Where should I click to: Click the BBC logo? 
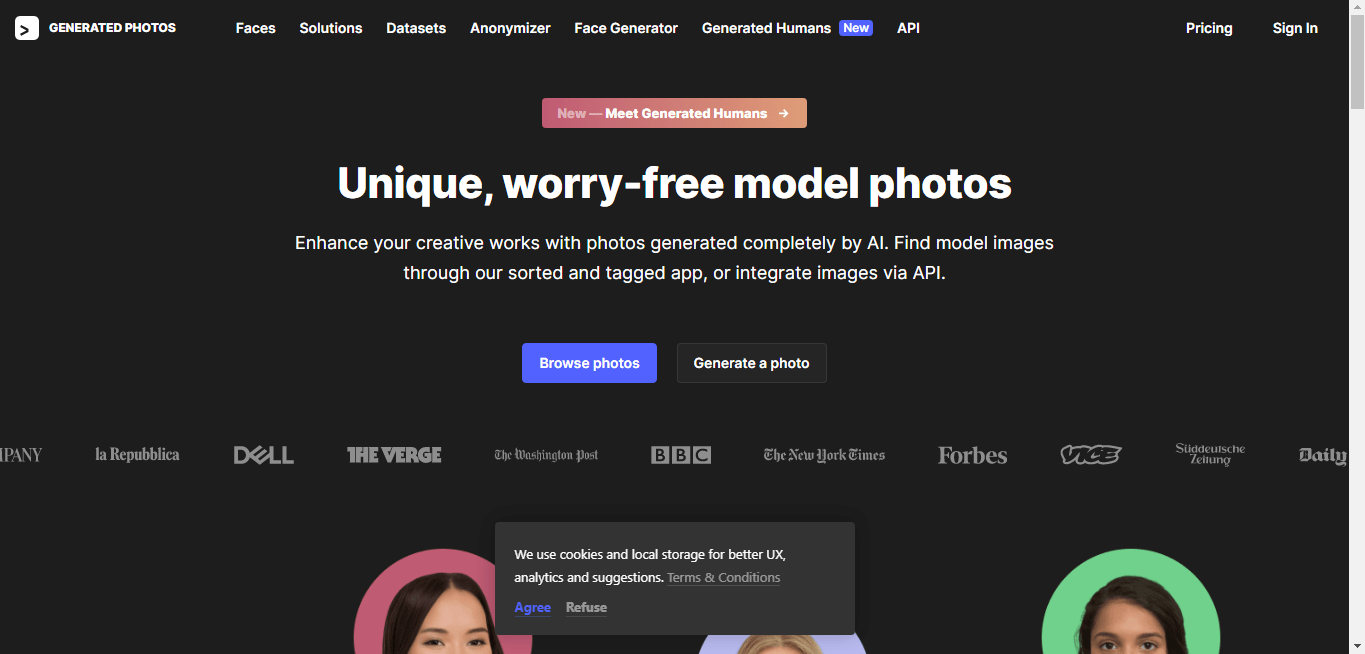pos(681,455)
